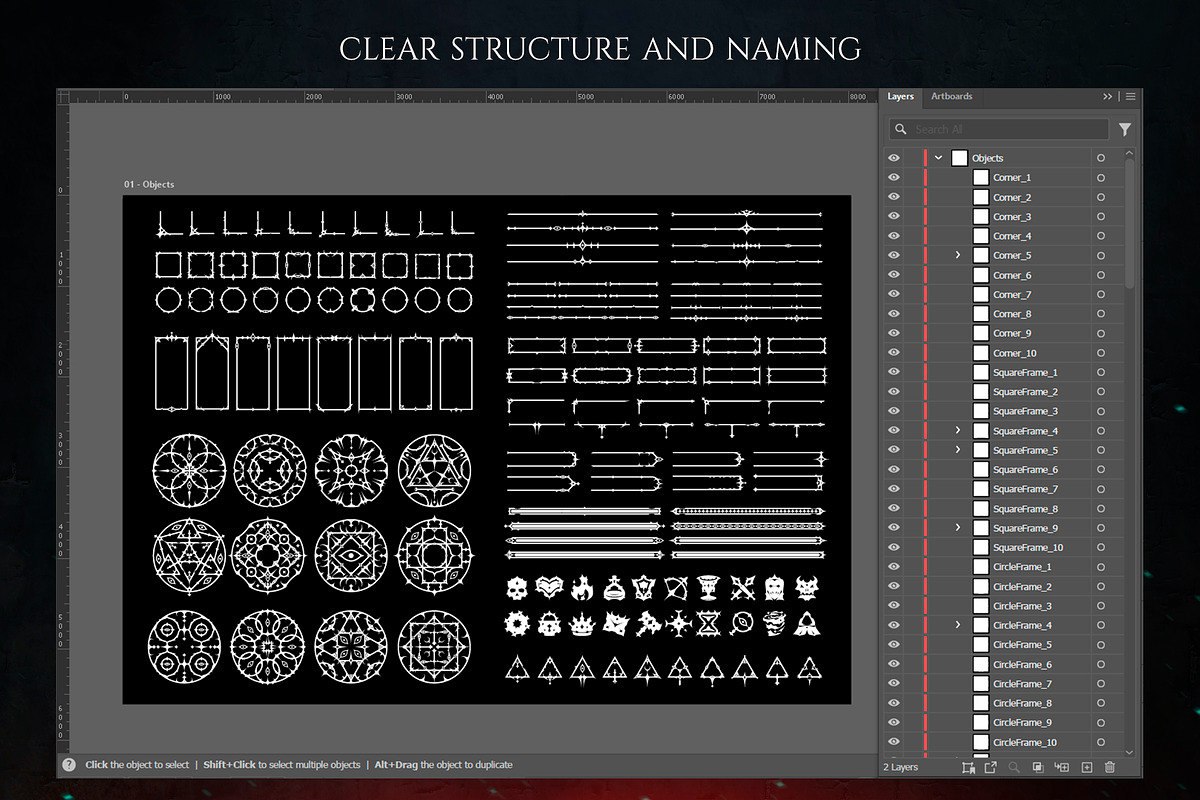1200x800 pixels.
Task: Expand the CircleFrame_4 group
Action: (958, 625)
